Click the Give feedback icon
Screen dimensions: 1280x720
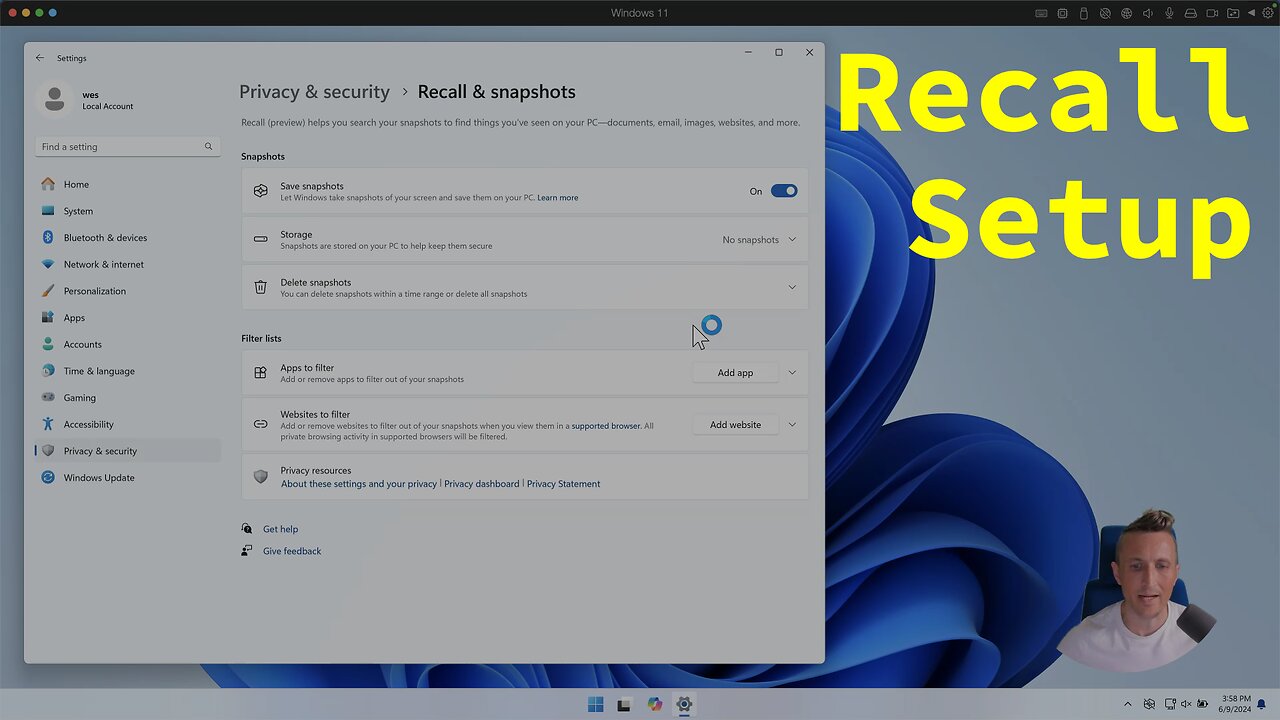[247, 551]
